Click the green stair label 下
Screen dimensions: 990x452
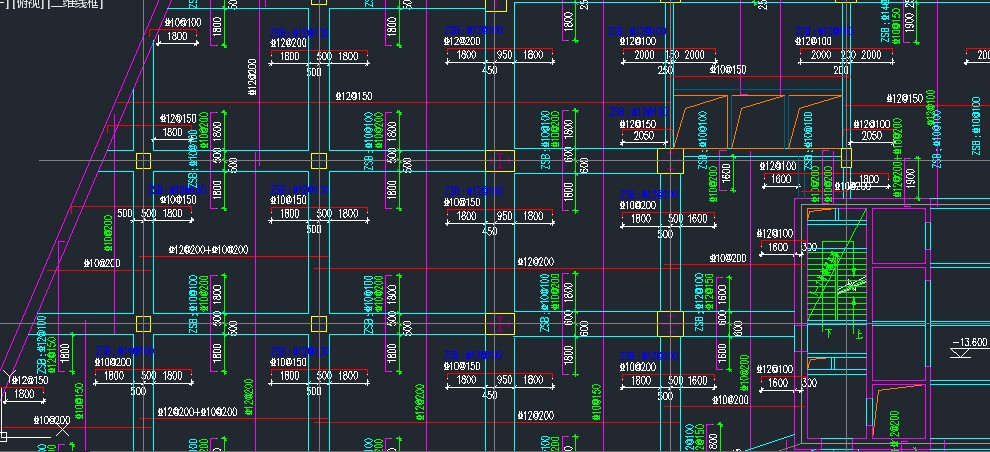(x=828, y=332)
